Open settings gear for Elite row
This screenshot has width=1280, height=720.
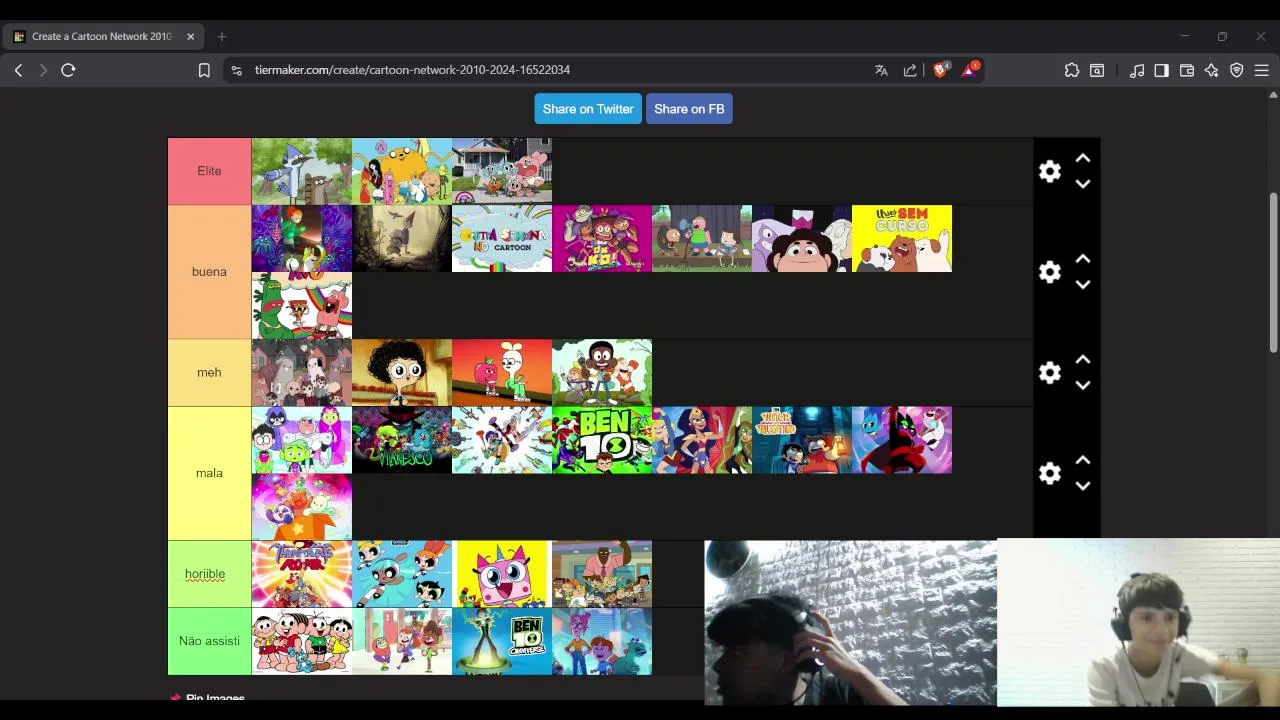[x=1049, y=171]
